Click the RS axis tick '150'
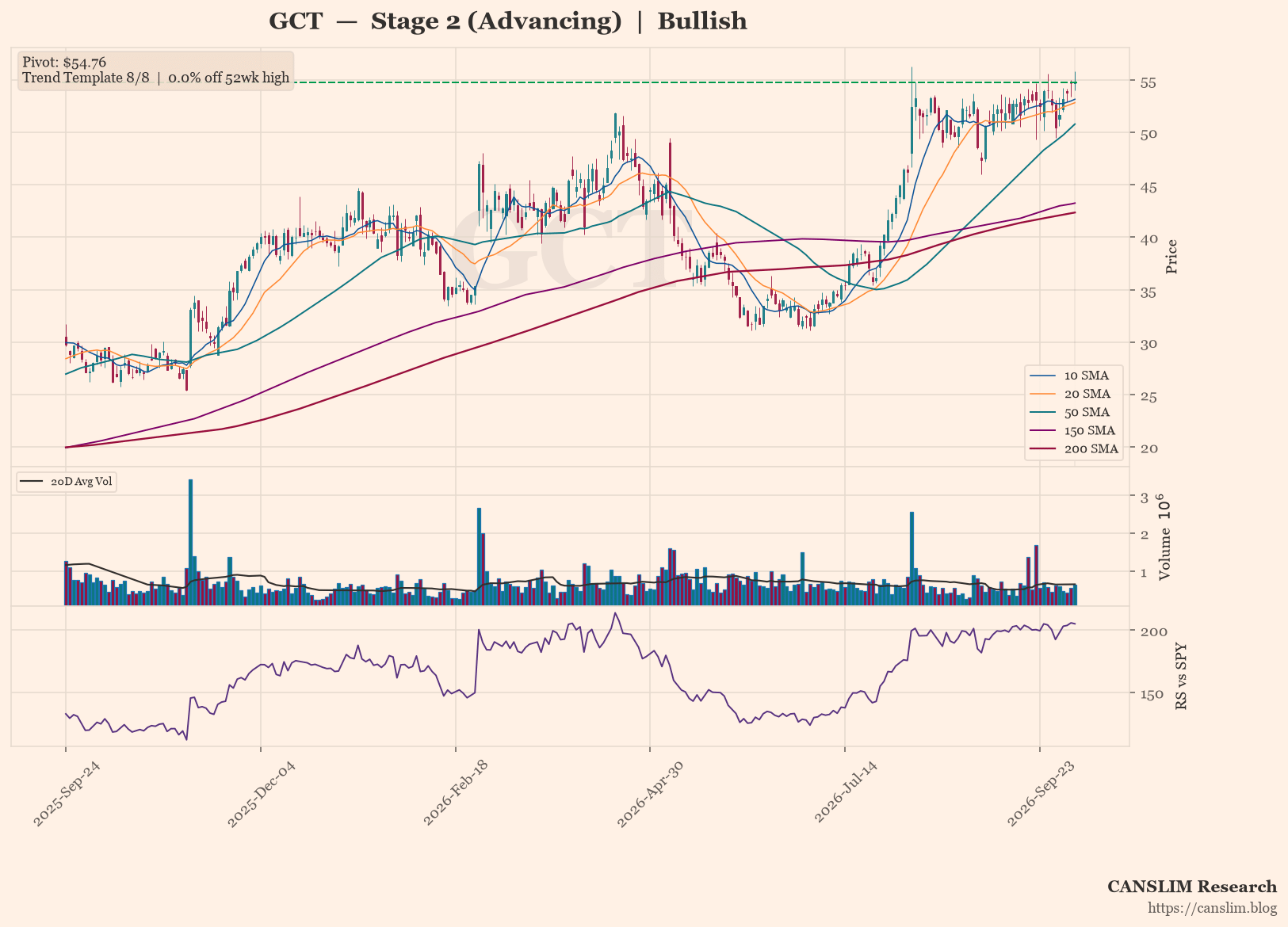The height and width of the screenshot is (927, 1288). click(1152, 694)
